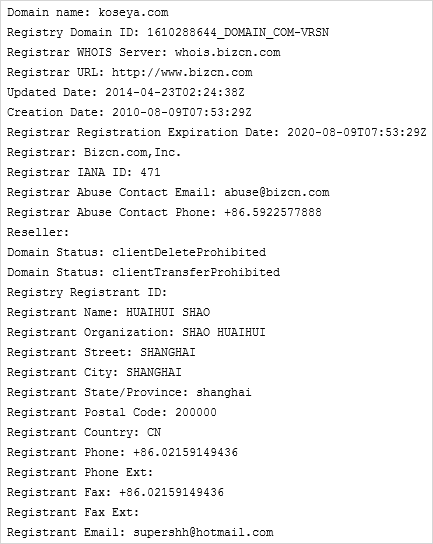
Task: Click the Registrar URL http://www.bizcn.com
Action: click(182, 73)
